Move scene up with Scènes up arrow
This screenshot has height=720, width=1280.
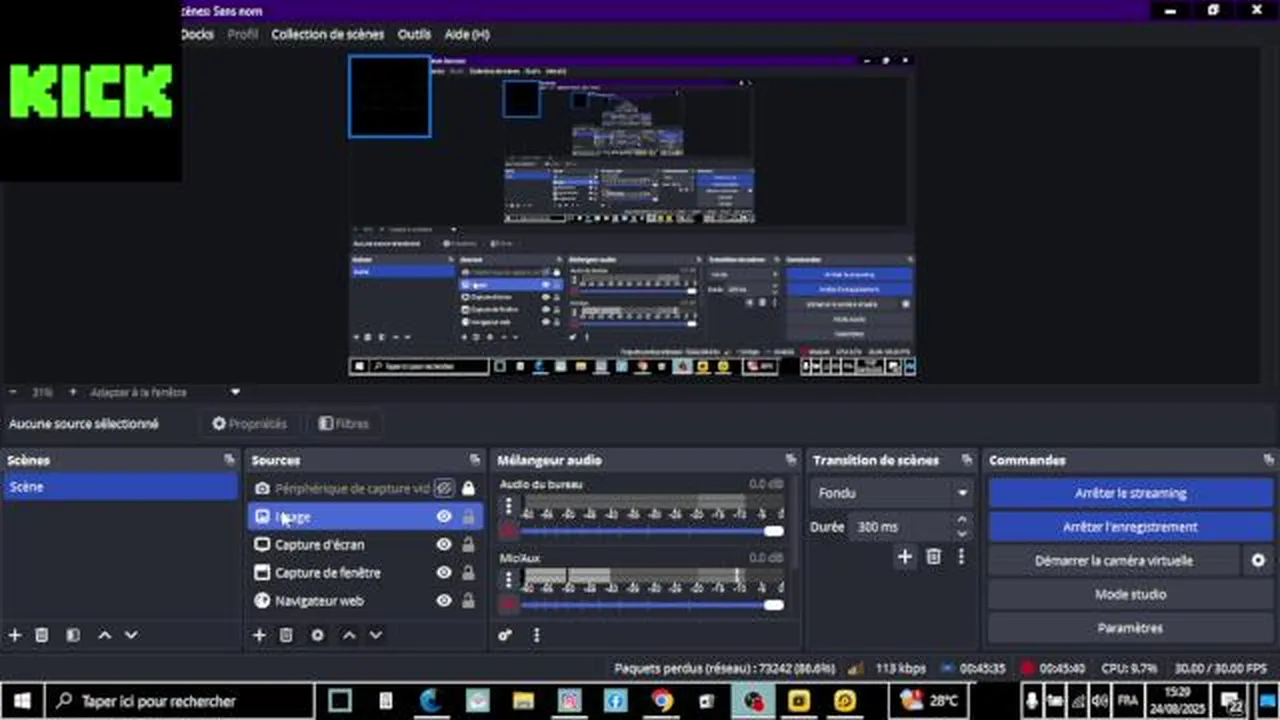click(x=104, y=635)
